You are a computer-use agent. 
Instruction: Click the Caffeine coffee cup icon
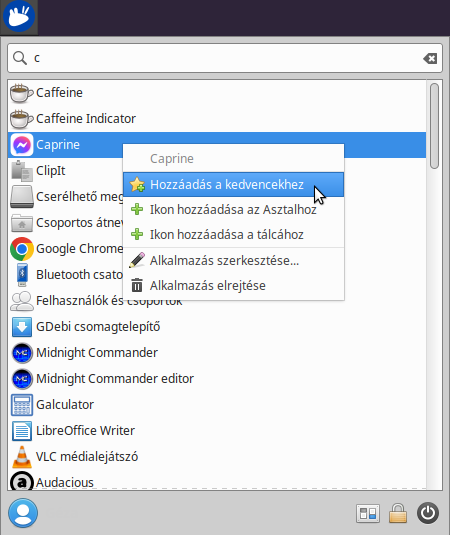click(21, 93)
